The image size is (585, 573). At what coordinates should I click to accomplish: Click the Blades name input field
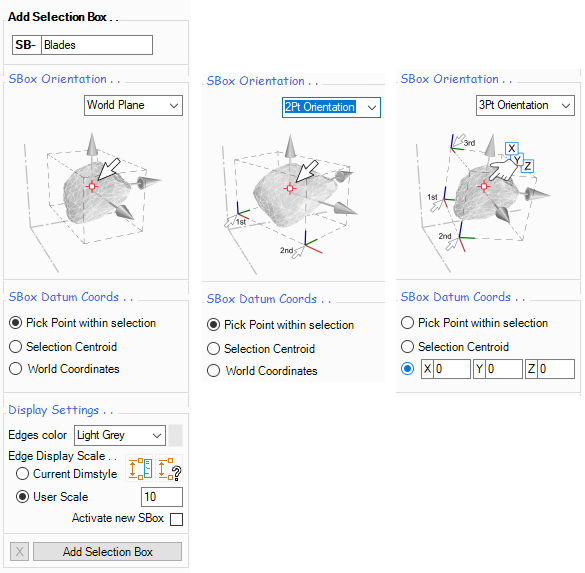pos(97,45)
